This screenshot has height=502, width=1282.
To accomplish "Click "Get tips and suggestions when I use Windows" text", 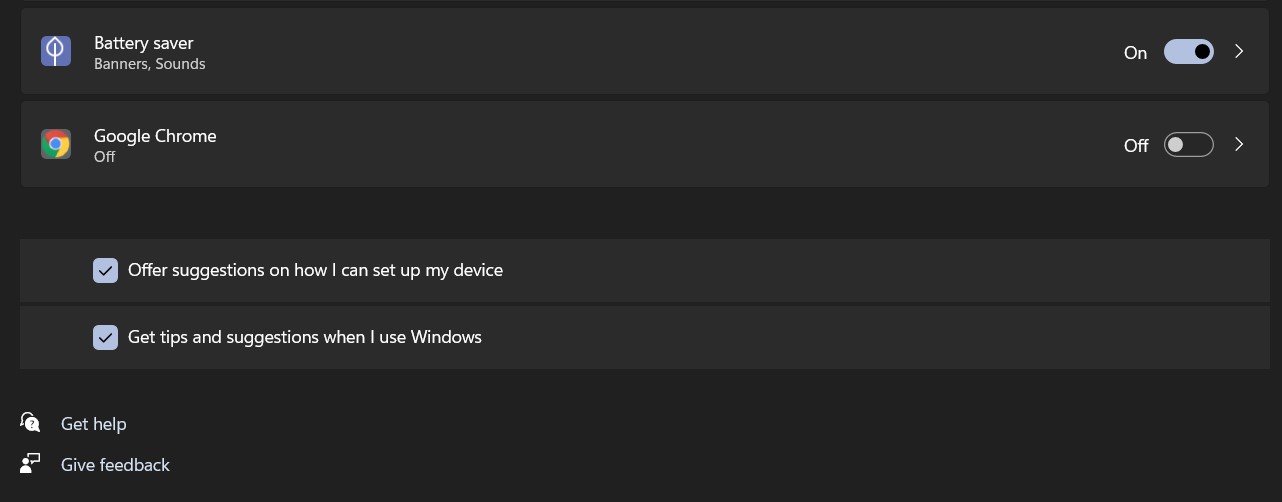I will coord(305,337).
